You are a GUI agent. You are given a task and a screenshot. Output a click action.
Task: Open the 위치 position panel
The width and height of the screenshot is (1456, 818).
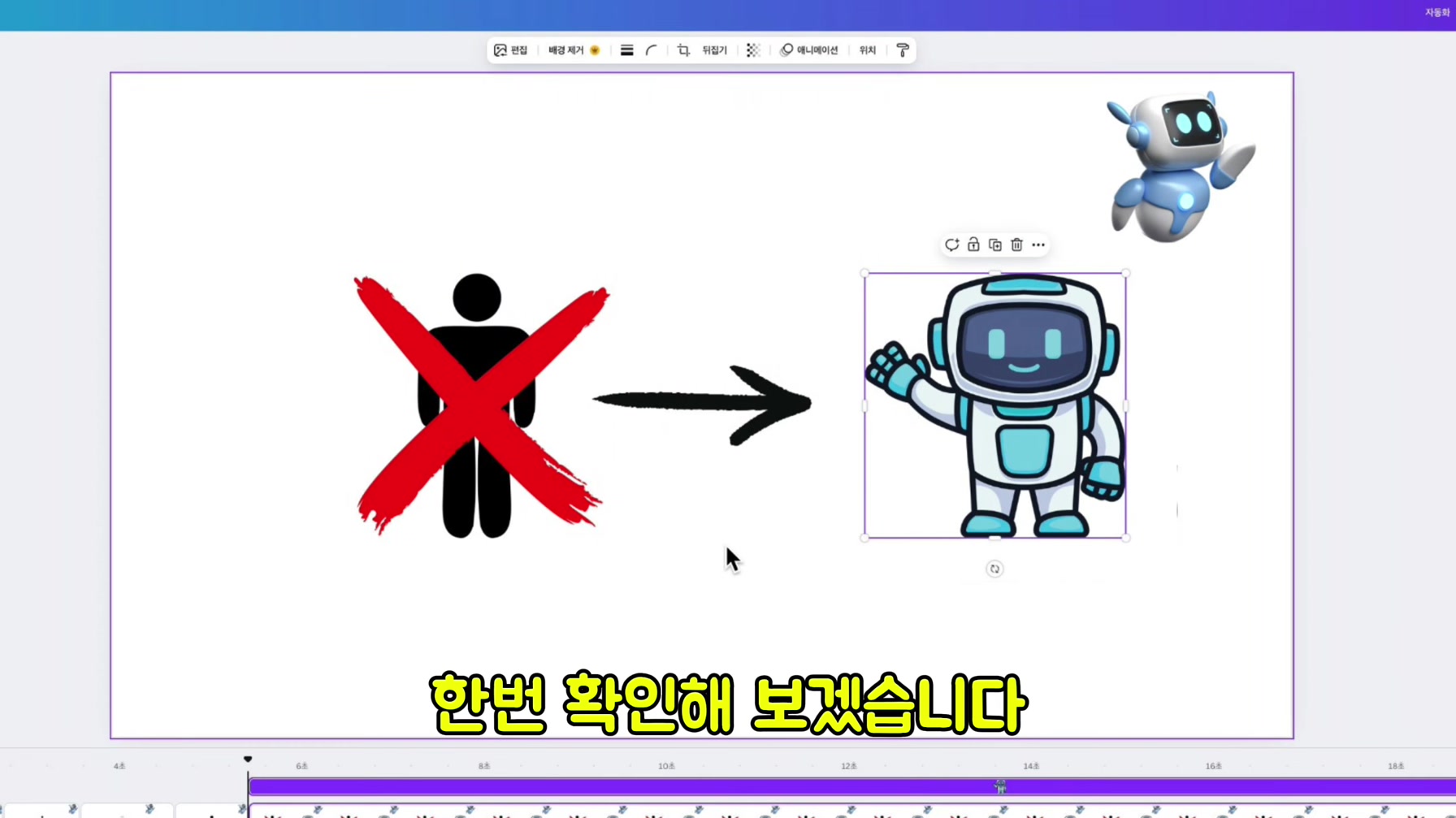point(868,50)
